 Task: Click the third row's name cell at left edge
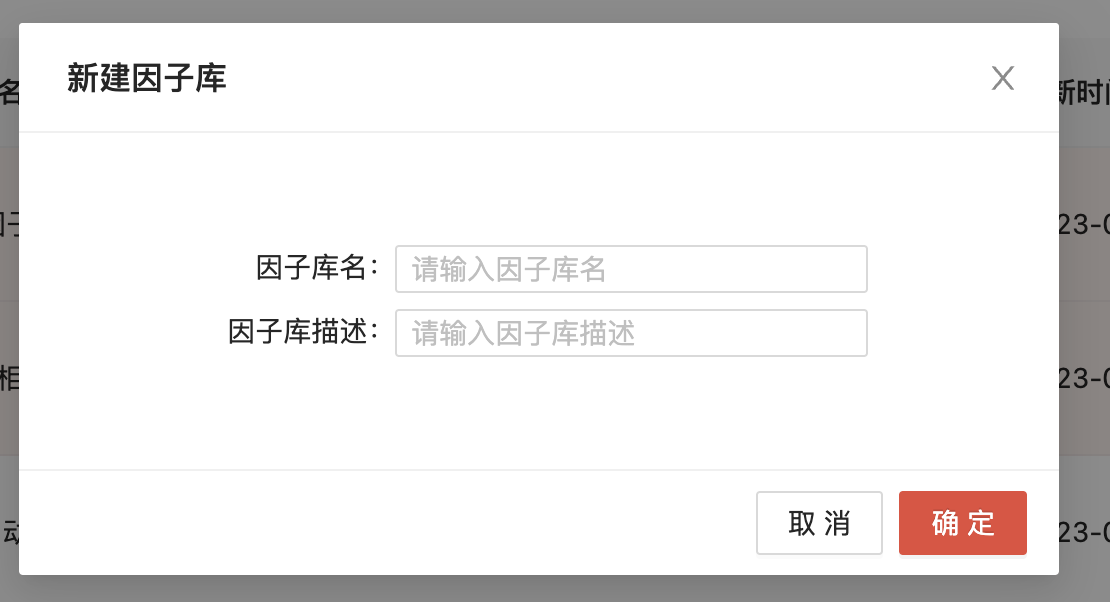9,531
